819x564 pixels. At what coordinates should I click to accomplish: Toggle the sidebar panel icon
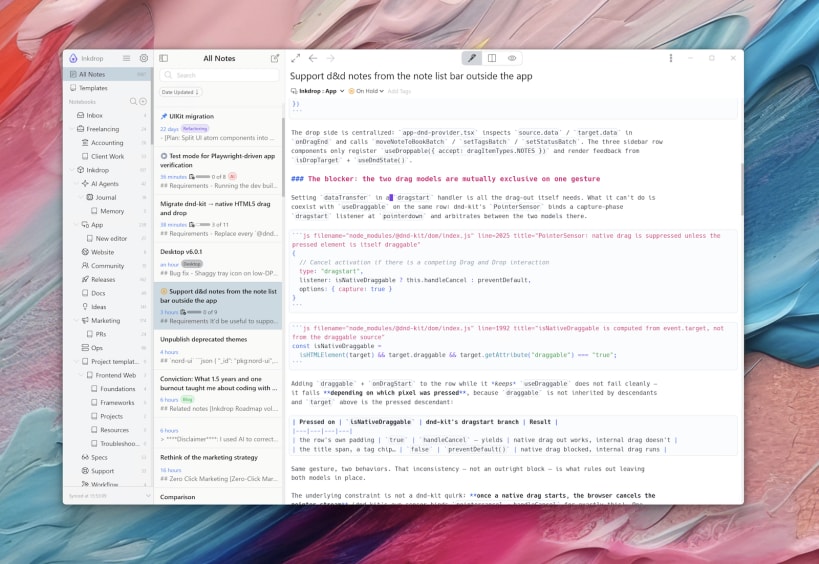click(163, 58)
